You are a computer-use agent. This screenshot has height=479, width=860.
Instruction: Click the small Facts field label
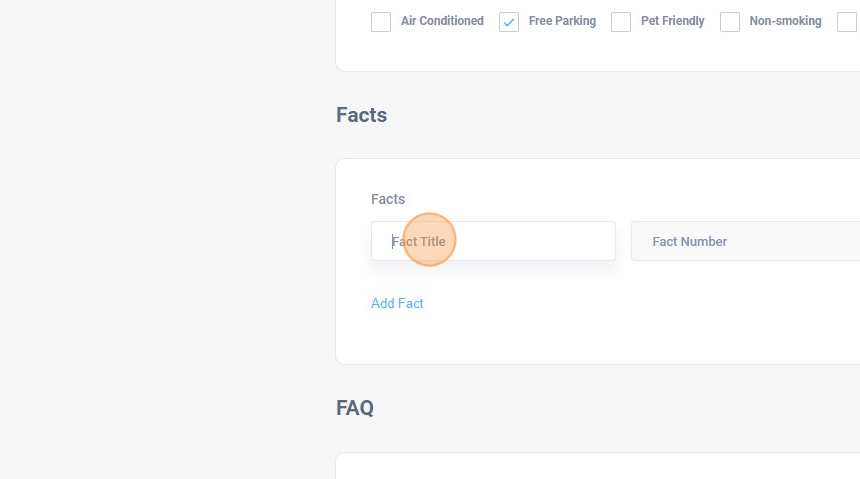(x=388, y=199)
